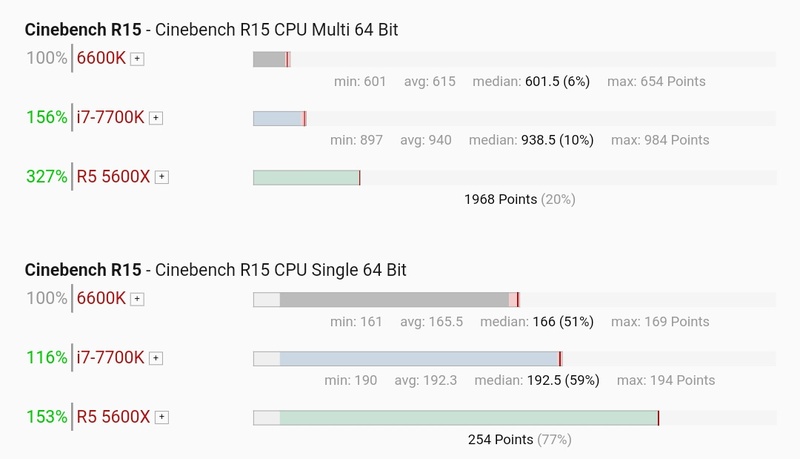
Task: Open the 6600K link in Multi benchmark
Action: [102, 58]
